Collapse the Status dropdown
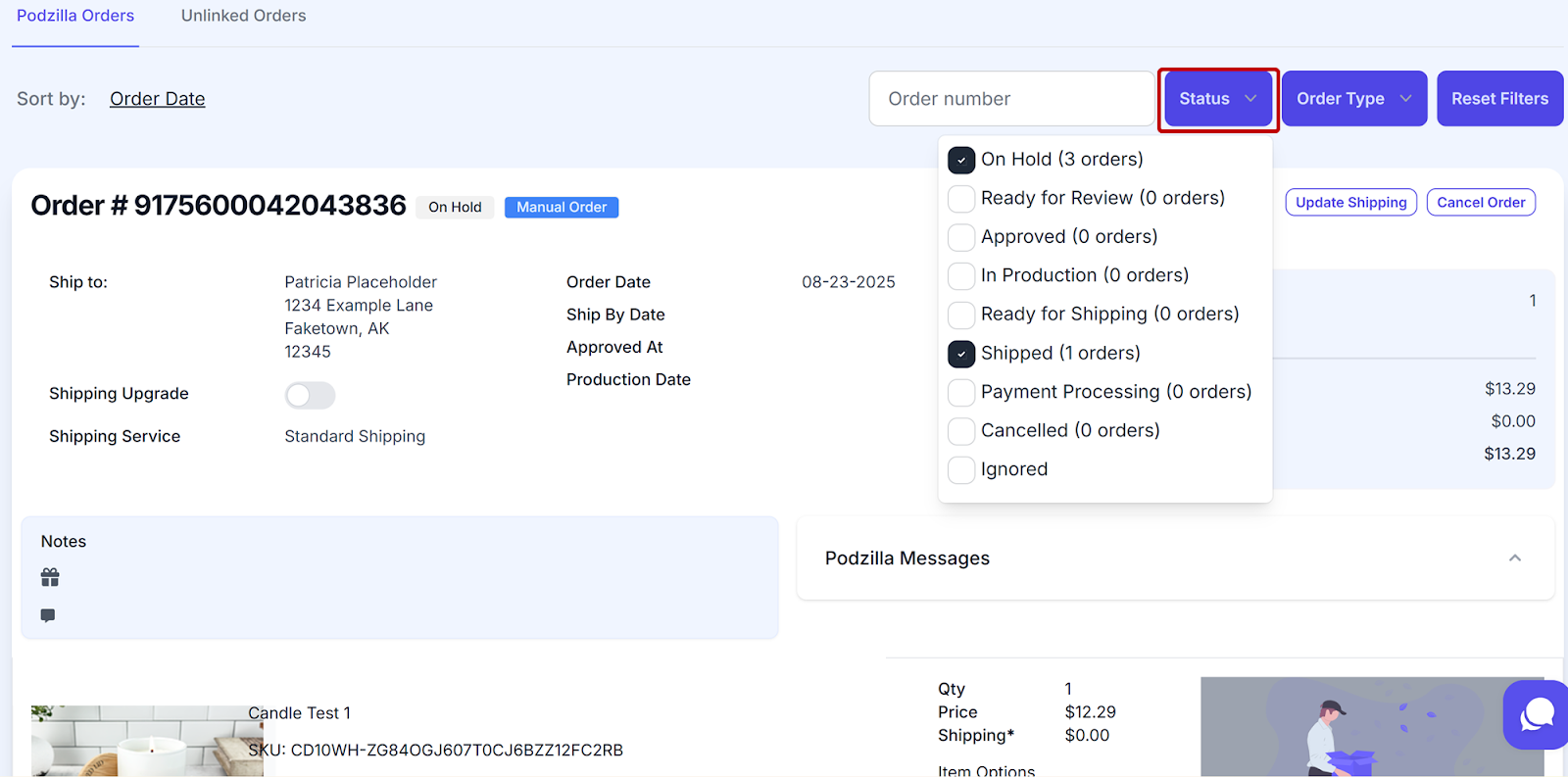Screen dimensions: 1568x777 [1218, 99]
